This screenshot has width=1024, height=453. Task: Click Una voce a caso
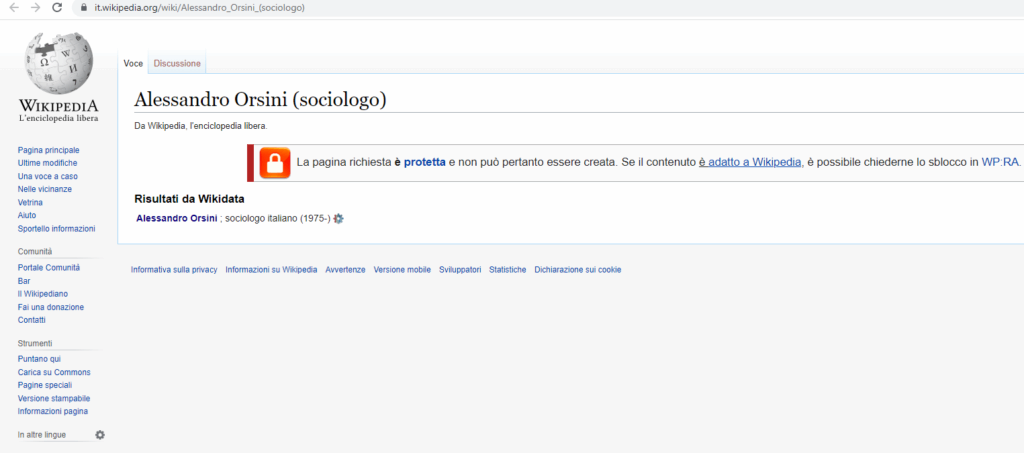[x=48, y=176]
